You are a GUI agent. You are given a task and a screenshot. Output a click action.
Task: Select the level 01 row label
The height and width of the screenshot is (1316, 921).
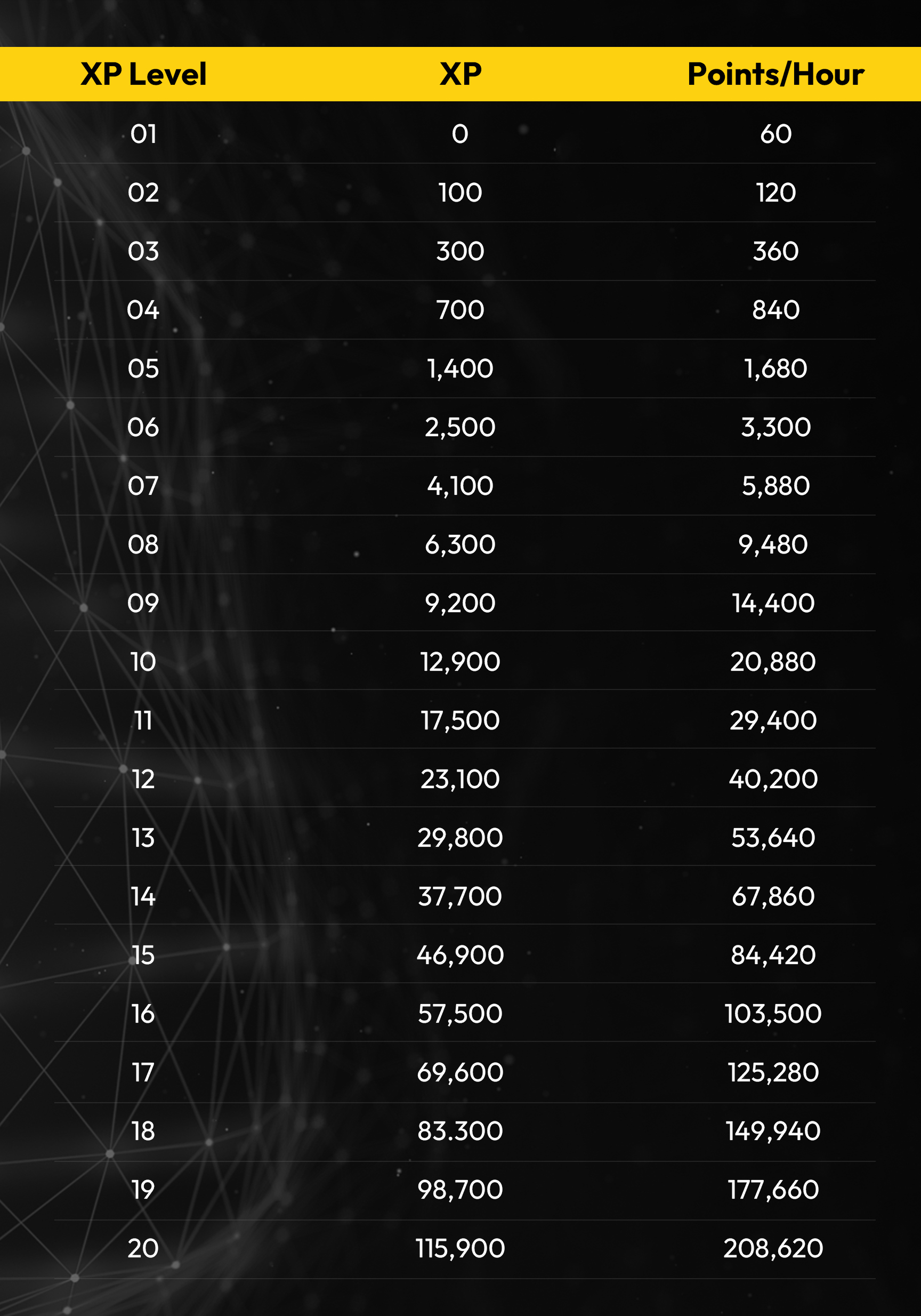point(143,134)
